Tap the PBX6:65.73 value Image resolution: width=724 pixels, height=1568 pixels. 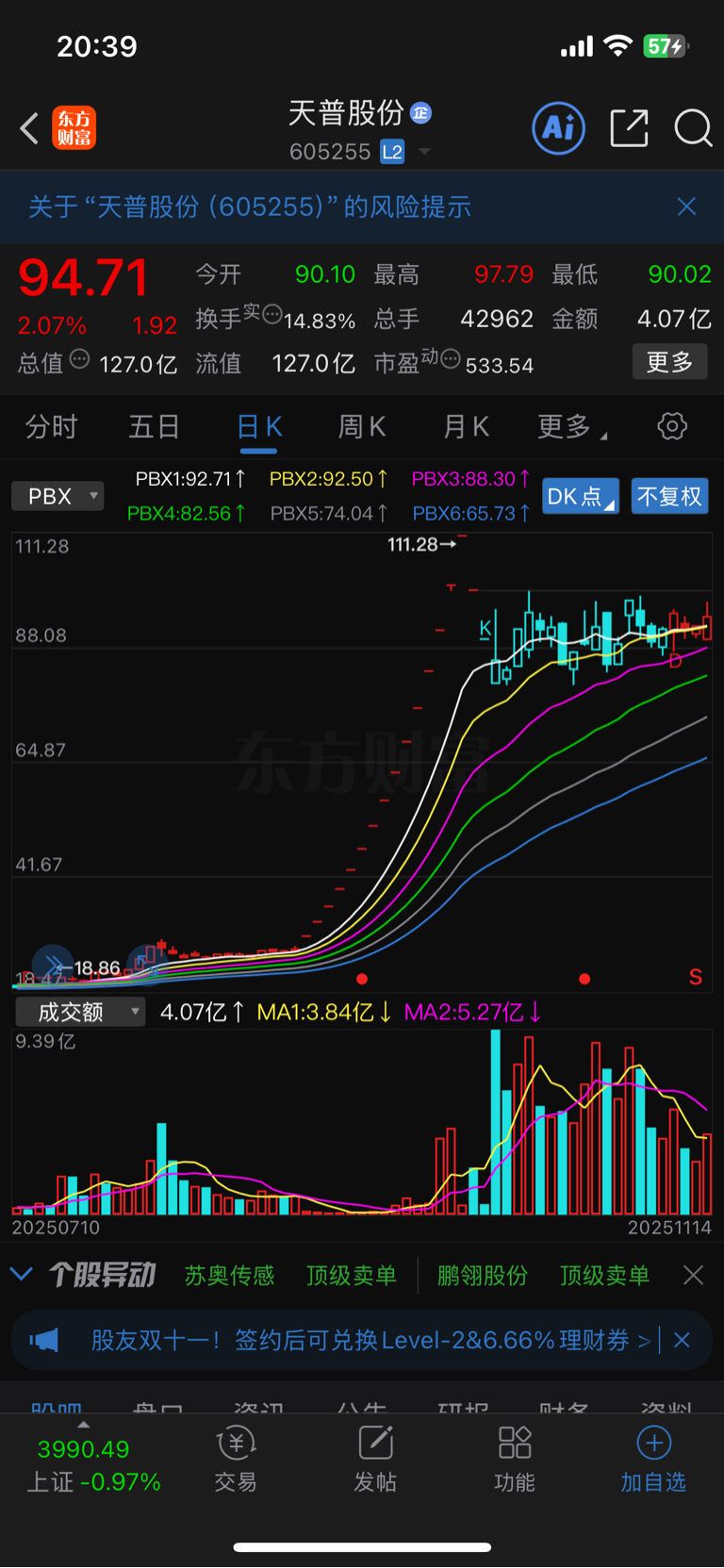point(471,514)
